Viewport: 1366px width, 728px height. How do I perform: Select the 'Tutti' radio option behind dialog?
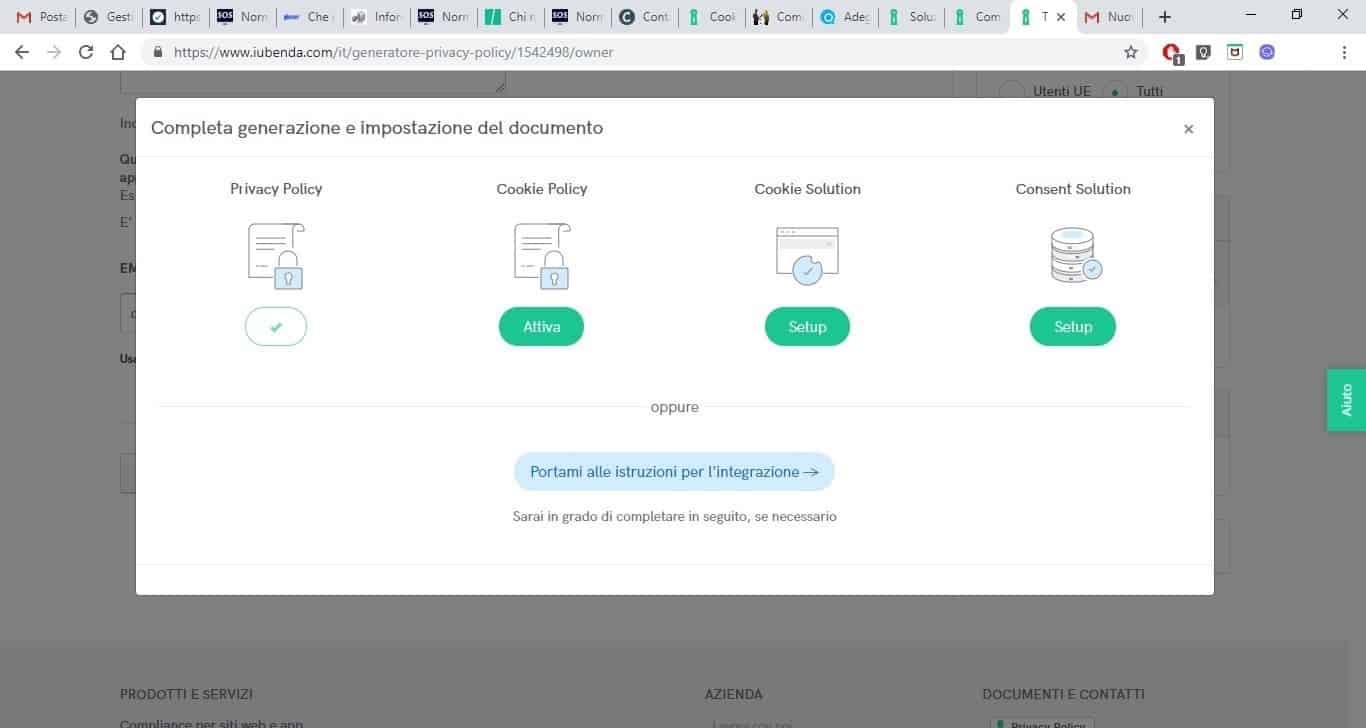point(1115,91)
